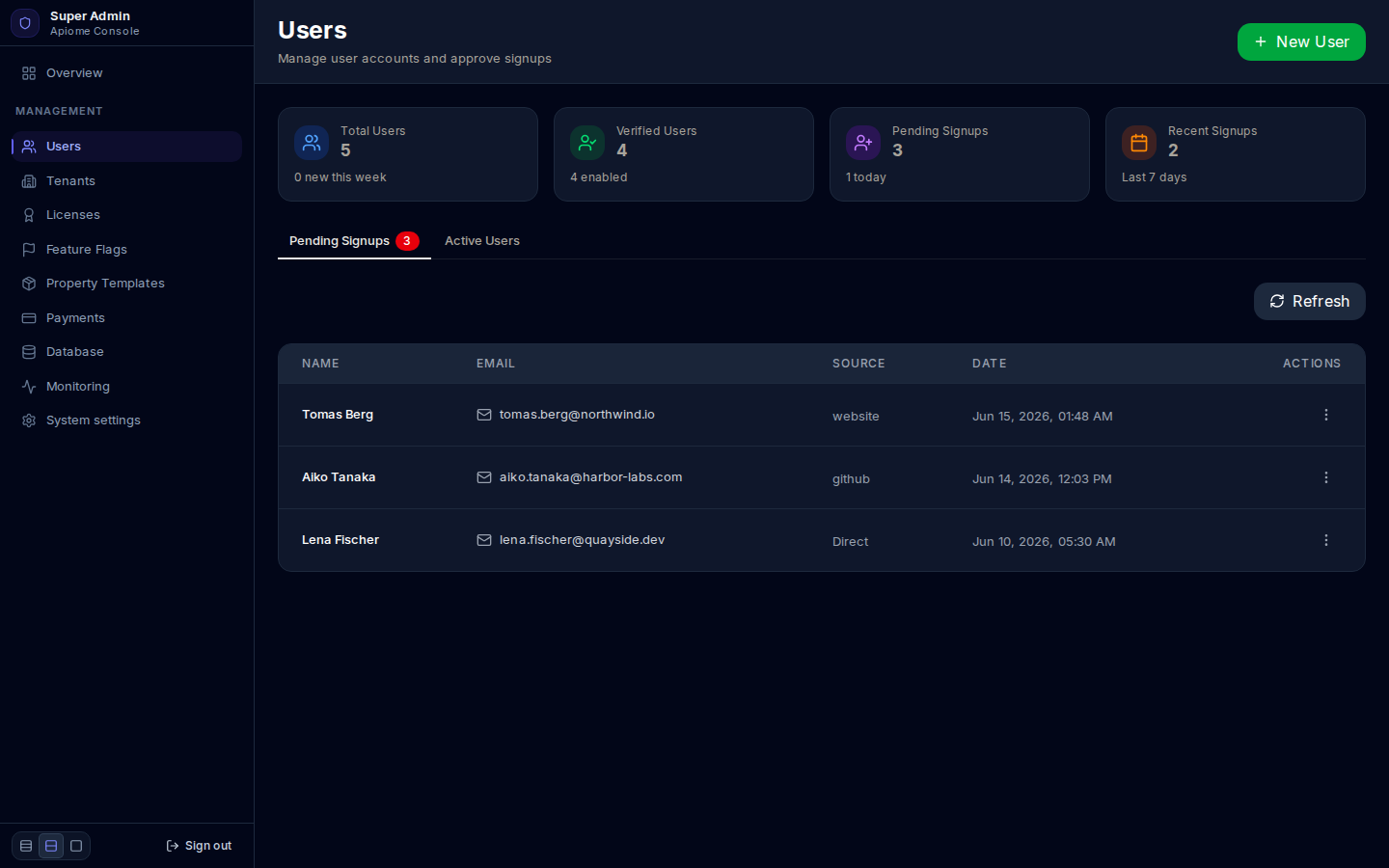Click the DATE column header

pyautogui.click(x=990, y=364)
